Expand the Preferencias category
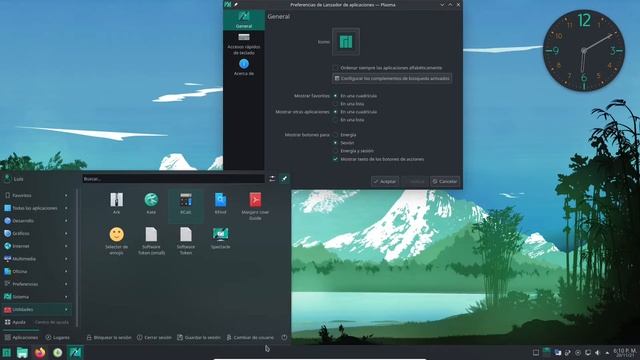Screen dimensions: 640x360 (x=36, y=284)
